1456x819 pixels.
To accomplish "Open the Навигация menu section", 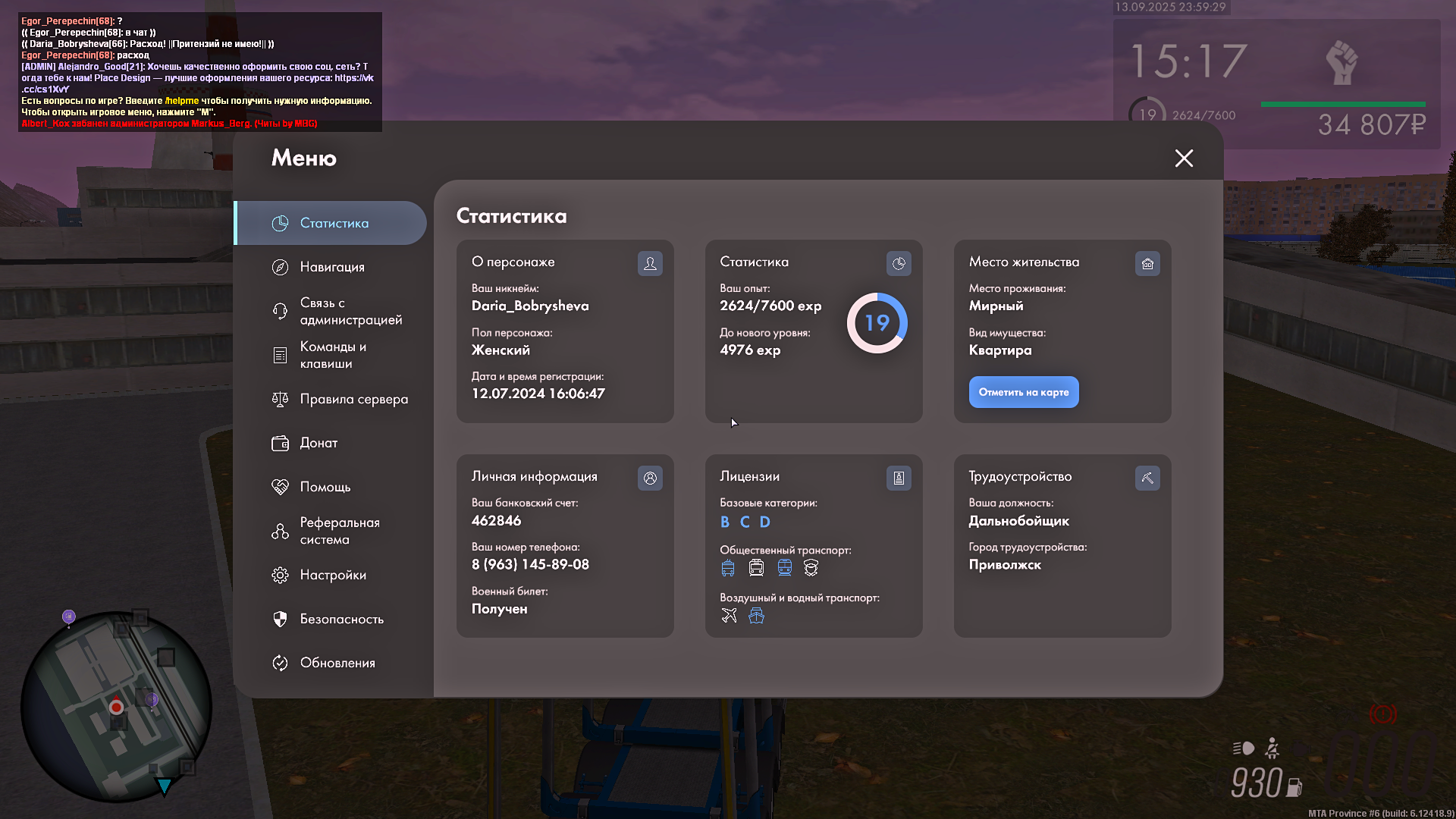I will coord(332,267).
